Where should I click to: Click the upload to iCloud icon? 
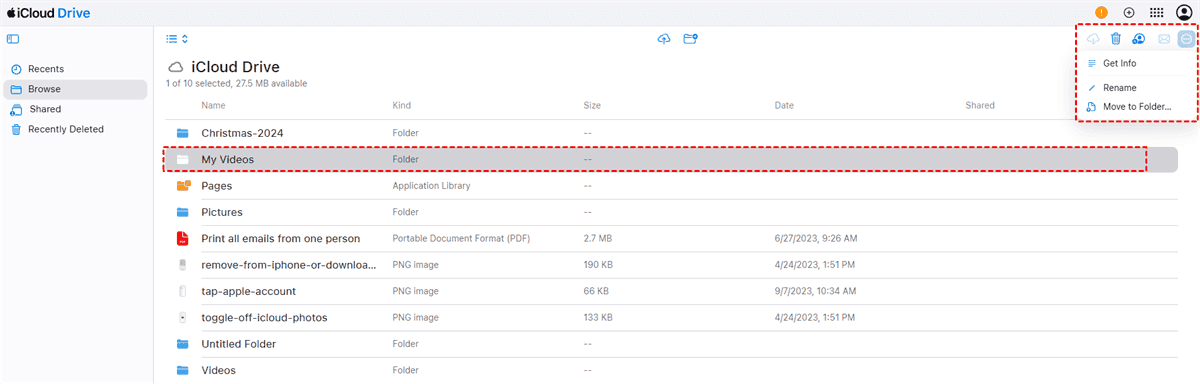point(663,39)
